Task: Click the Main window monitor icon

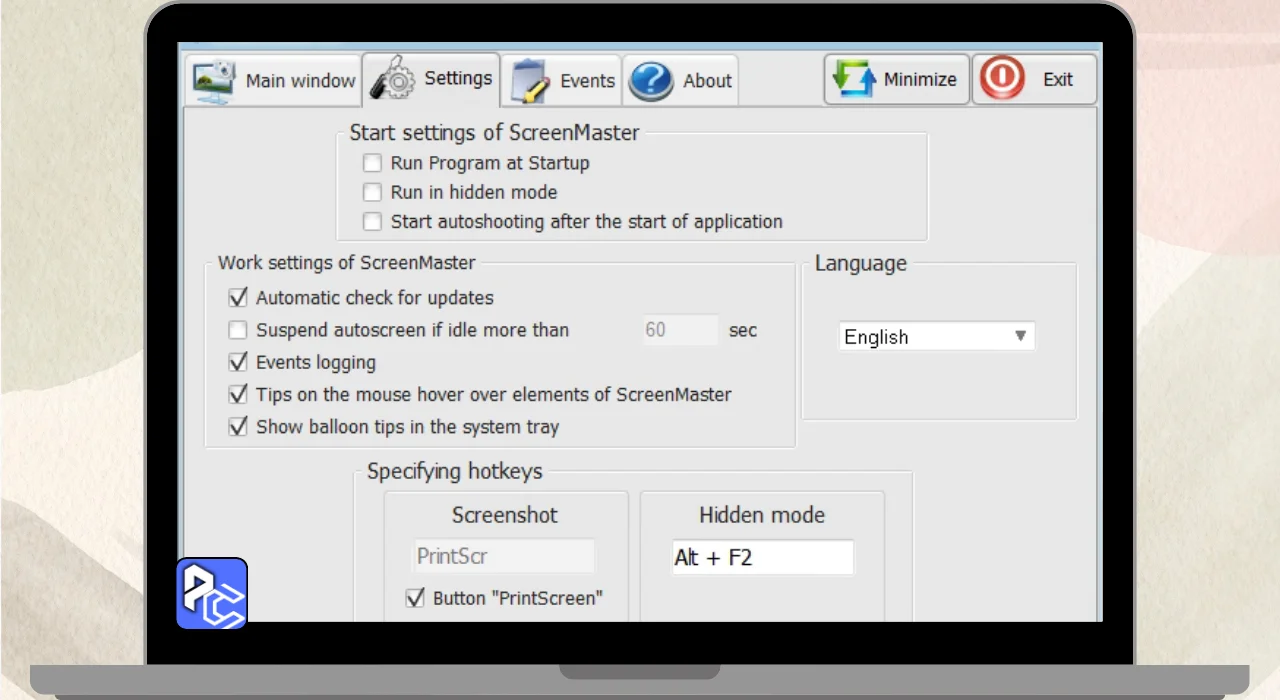Action: click(x=214, y=80)
